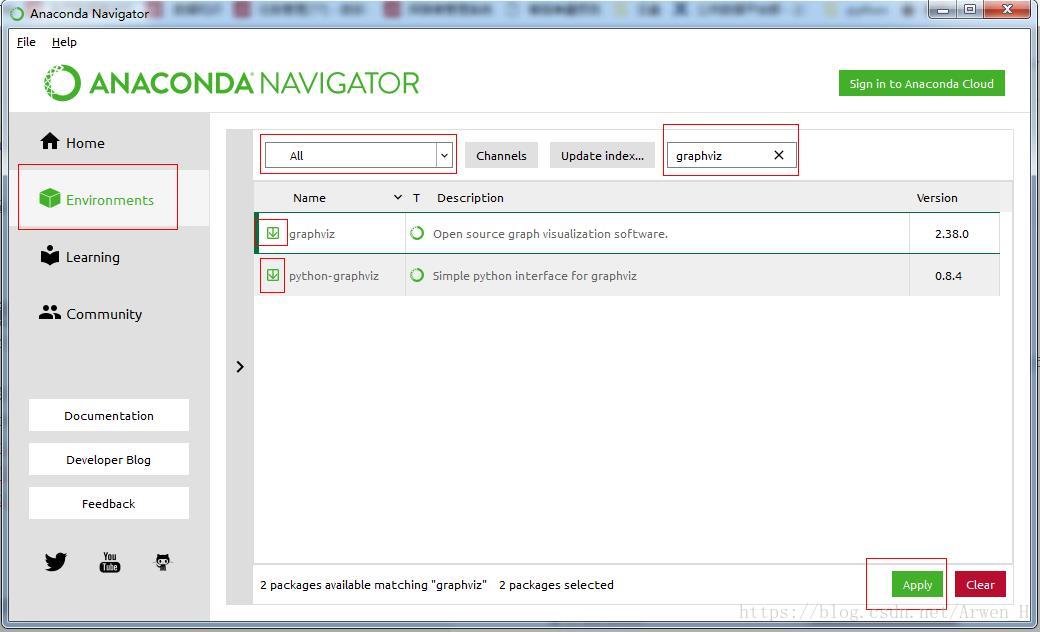Click the Learning book icon
1040x632 pixels.
point(50,255)
